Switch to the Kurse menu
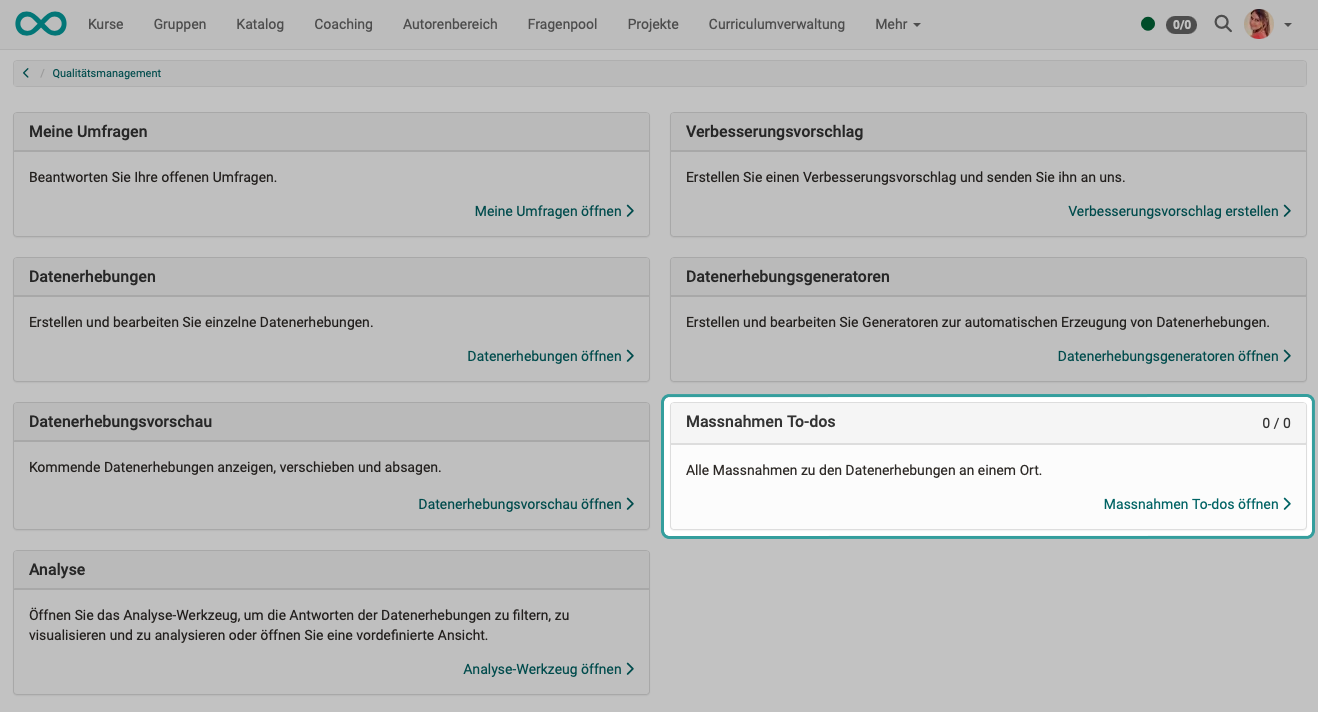This screenshot has height=712, width=1318. point(105,24)
